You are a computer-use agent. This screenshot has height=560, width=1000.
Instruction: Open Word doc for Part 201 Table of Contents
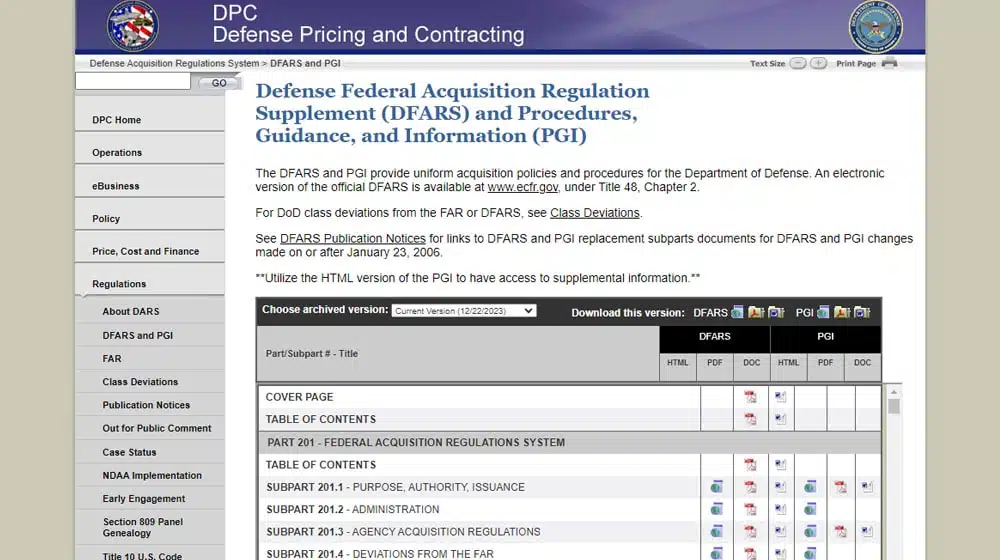780,465
